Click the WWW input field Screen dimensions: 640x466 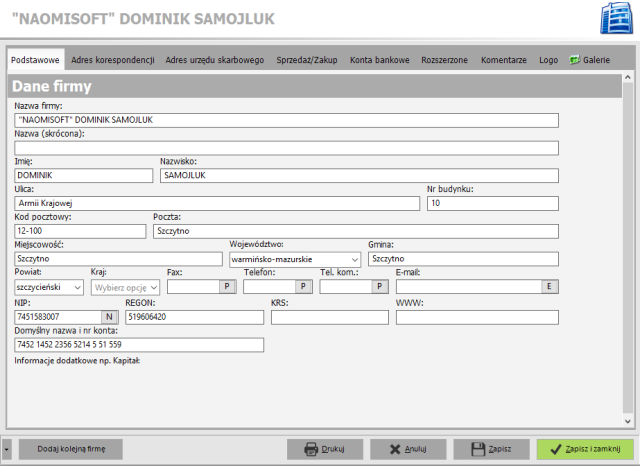coord(477,317)
